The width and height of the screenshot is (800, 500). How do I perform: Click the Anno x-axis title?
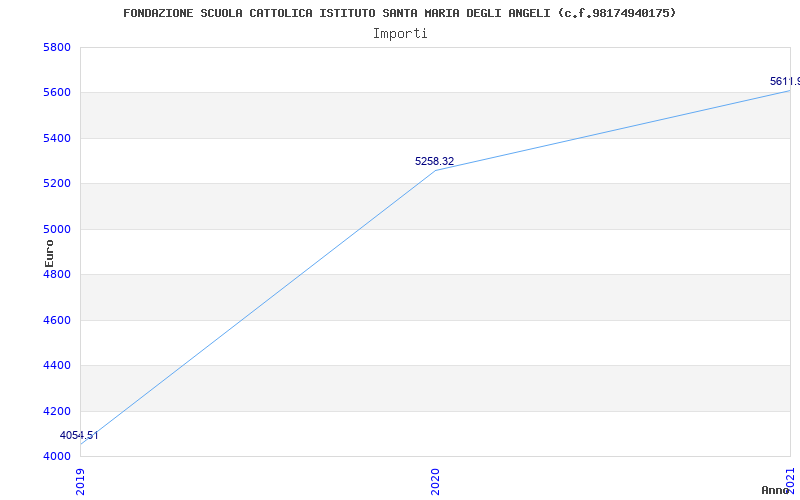(x=776, y=490)
